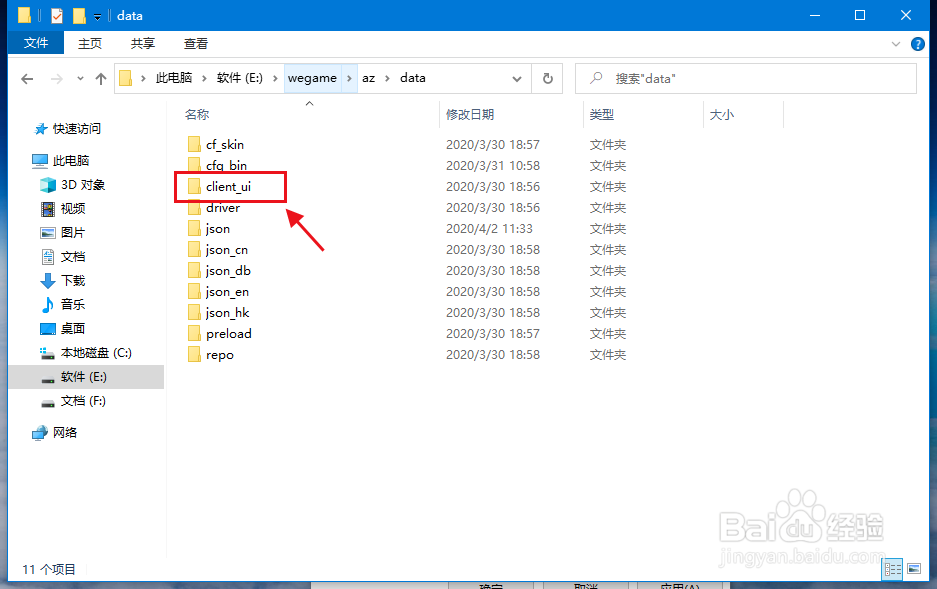
Task: Click the Up one level arrow
Action: point(100,77)
